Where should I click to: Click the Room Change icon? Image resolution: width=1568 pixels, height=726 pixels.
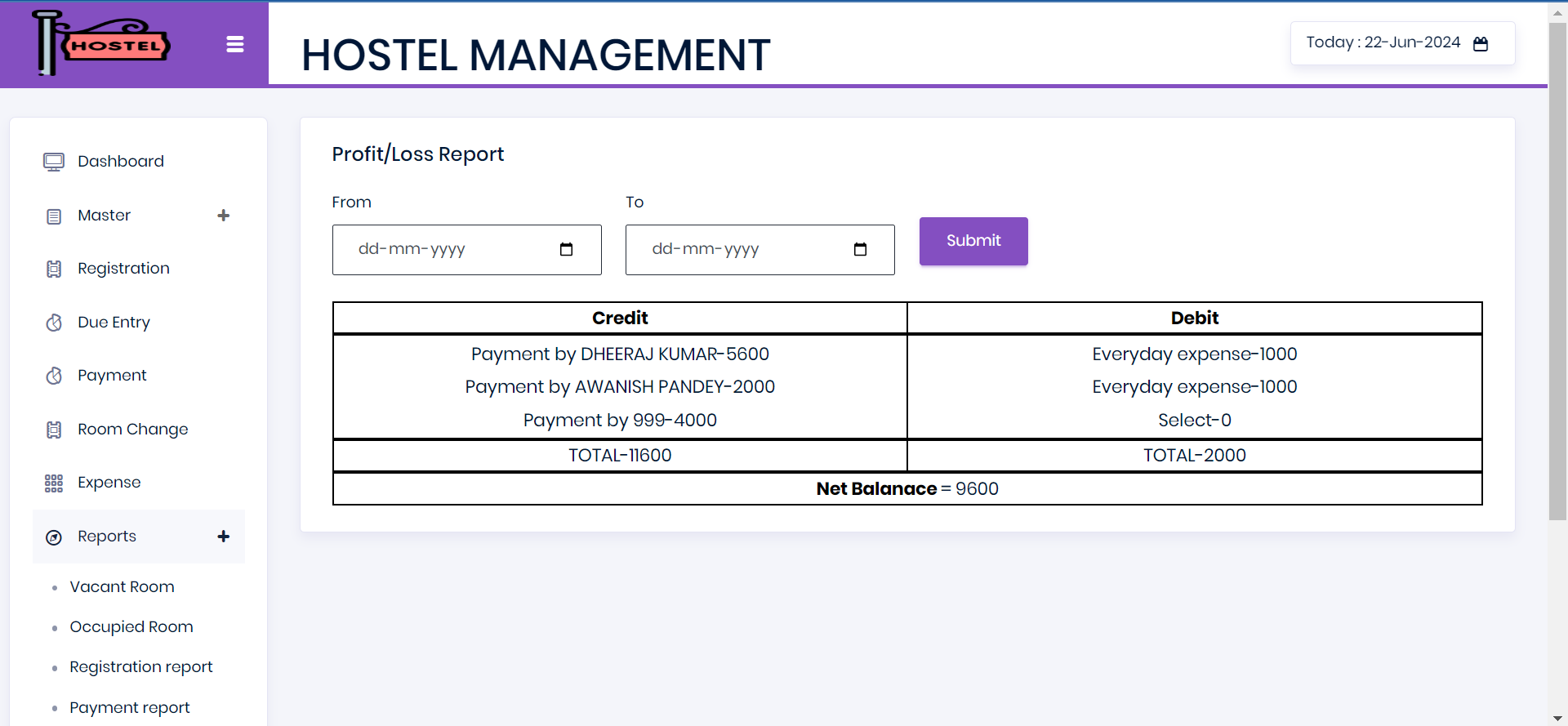(54, 430)
